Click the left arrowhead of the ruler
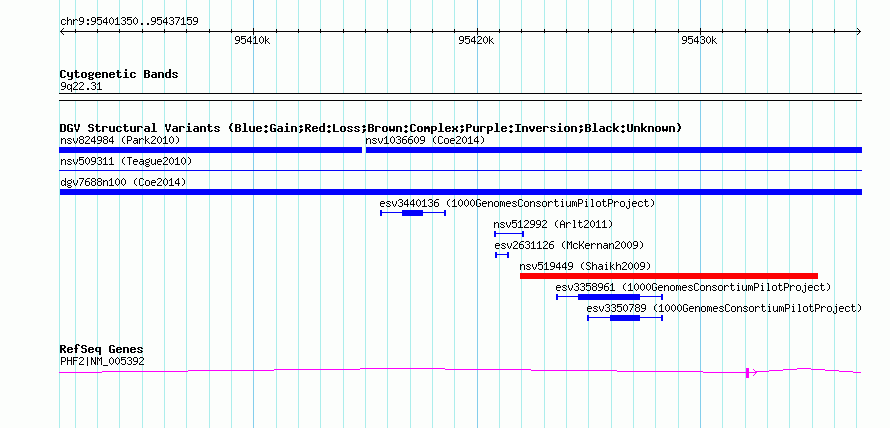The height and width of the screenshot is (428, 890). tap(62, 31)
